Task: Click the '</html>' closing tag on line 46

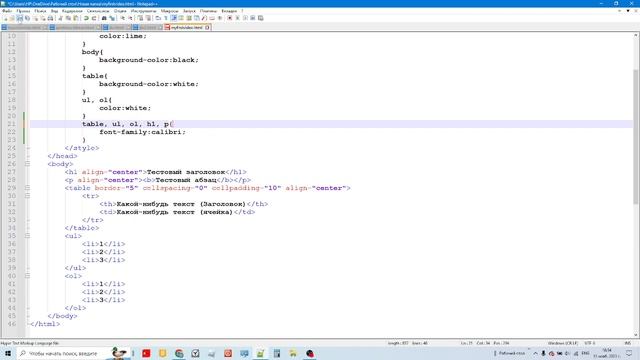Action: coord(45,324)
